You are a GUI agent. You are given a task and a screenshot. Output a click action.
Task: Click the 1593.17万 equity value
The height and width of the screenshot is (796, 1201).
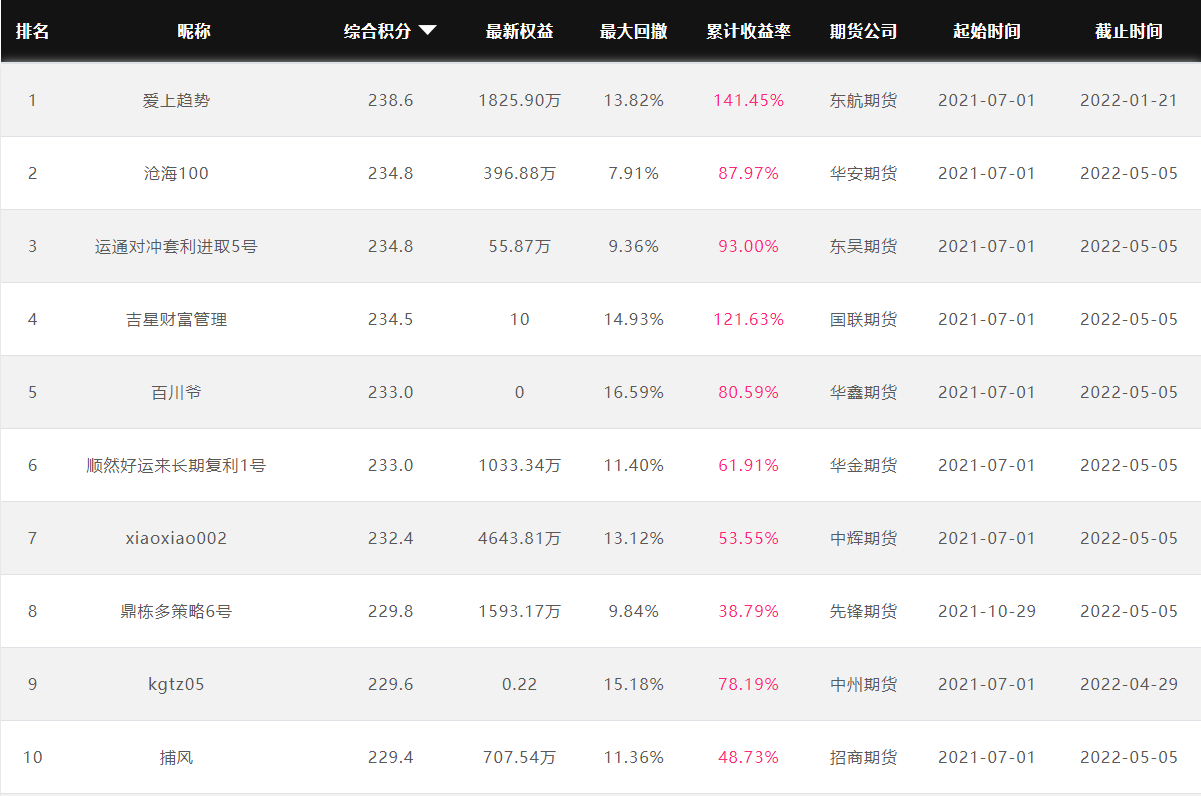click(519, 611)
